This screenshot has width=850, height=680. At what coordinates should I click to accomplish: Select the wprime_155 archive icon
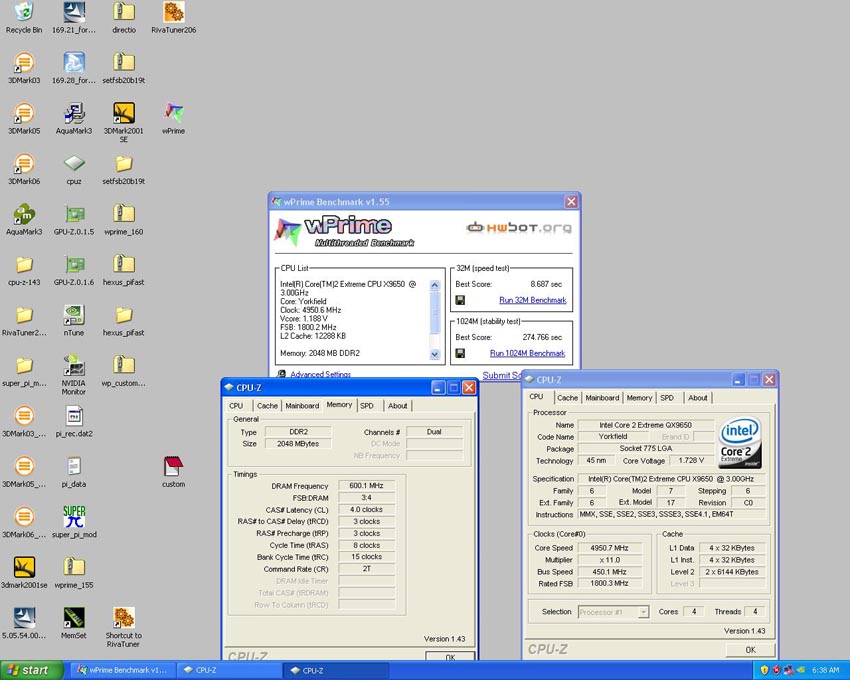[x=74, y=567]
